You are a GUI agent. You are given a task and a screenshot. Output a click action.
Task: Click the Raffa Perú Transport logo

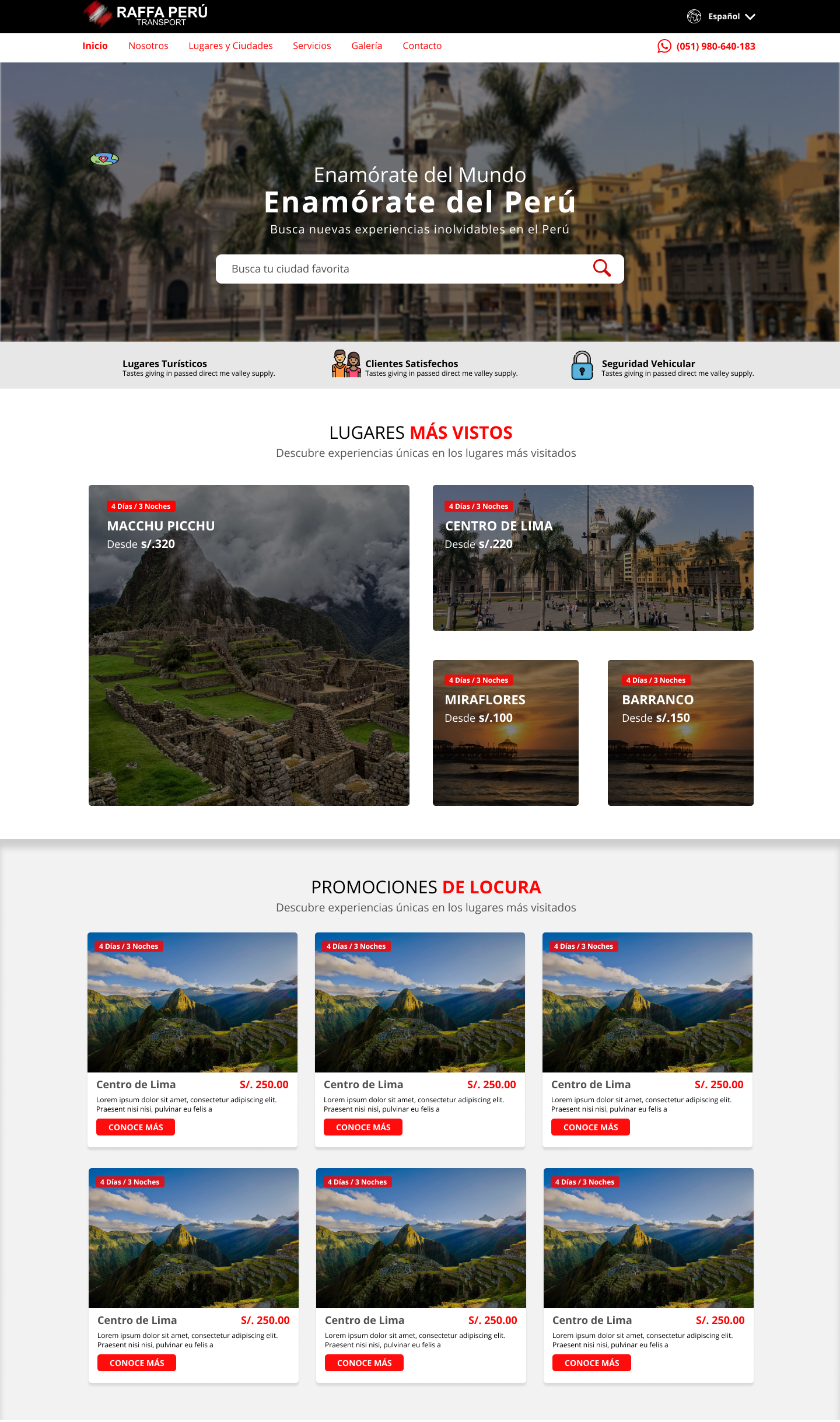coord(145,15)
